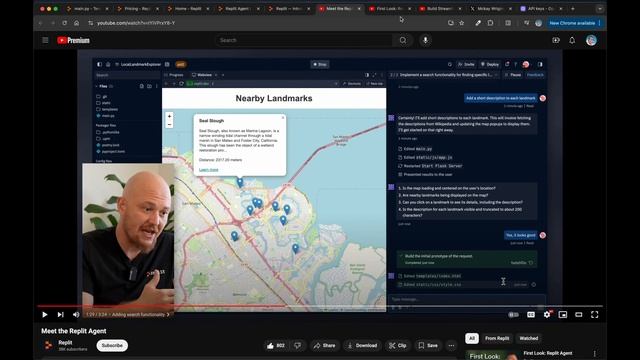Switch to miniplayer mode
640x360 pixels.
[x=563, y=315]
